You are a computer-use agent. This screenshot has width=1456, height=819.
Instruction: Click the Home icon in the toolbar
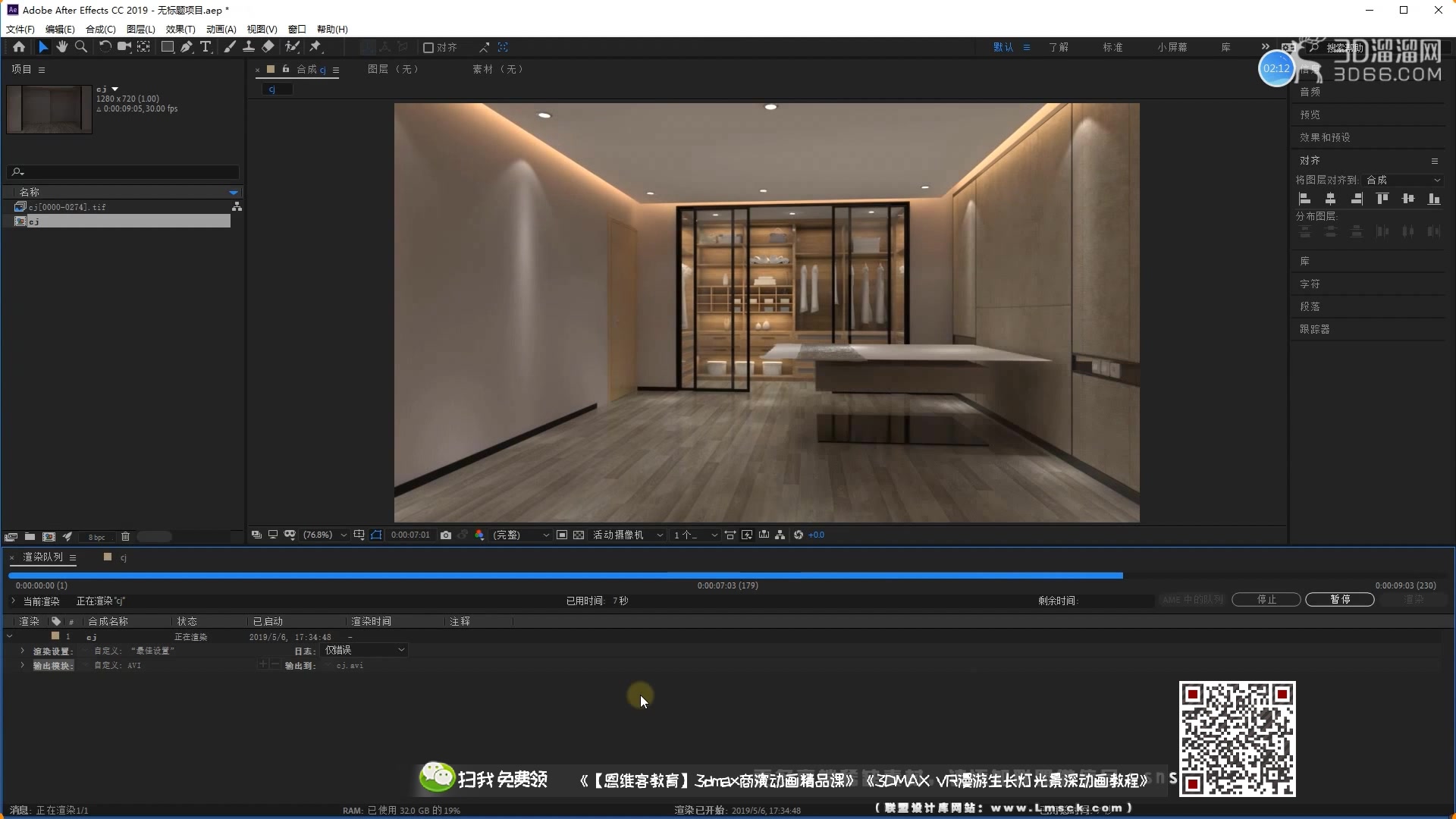pos(19,47)
